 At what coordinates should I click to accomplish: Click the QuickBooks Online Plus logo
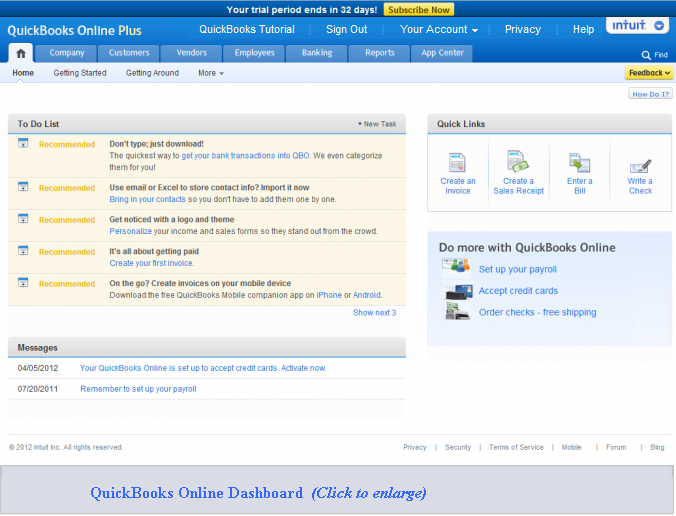click(x=74, y=31)
